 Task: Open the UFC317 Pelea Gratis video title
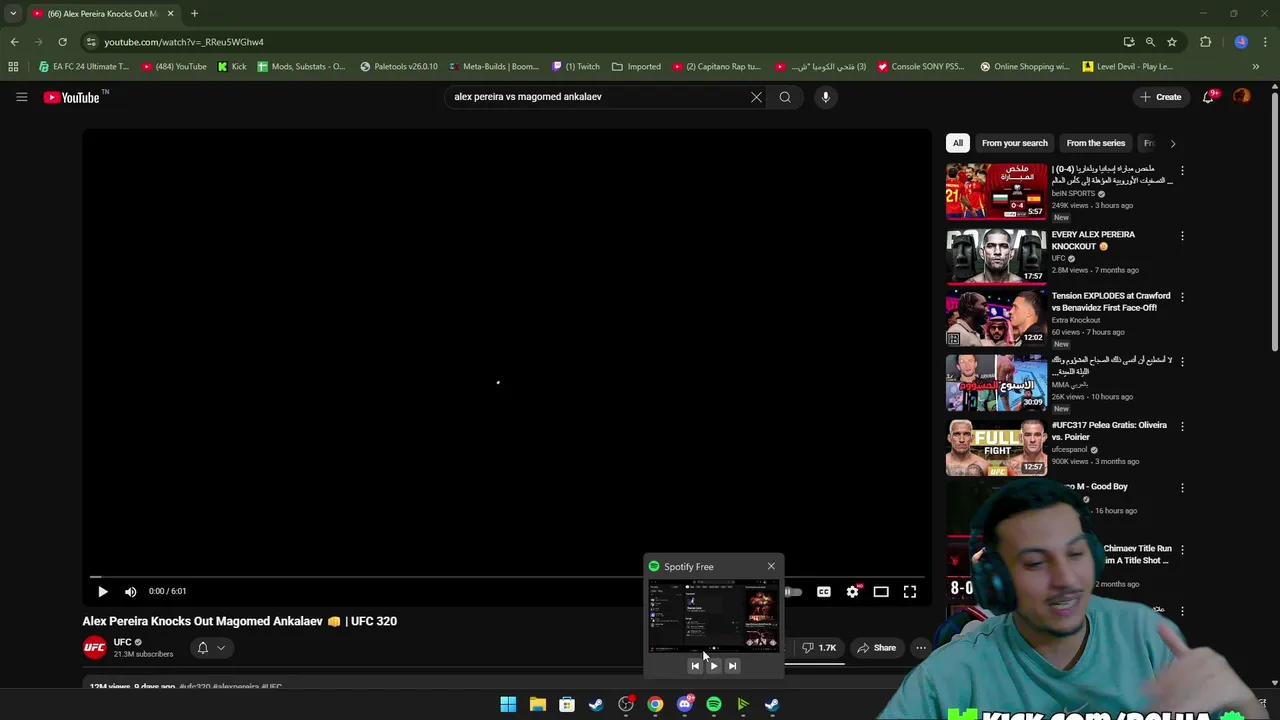click(1109, 431)
